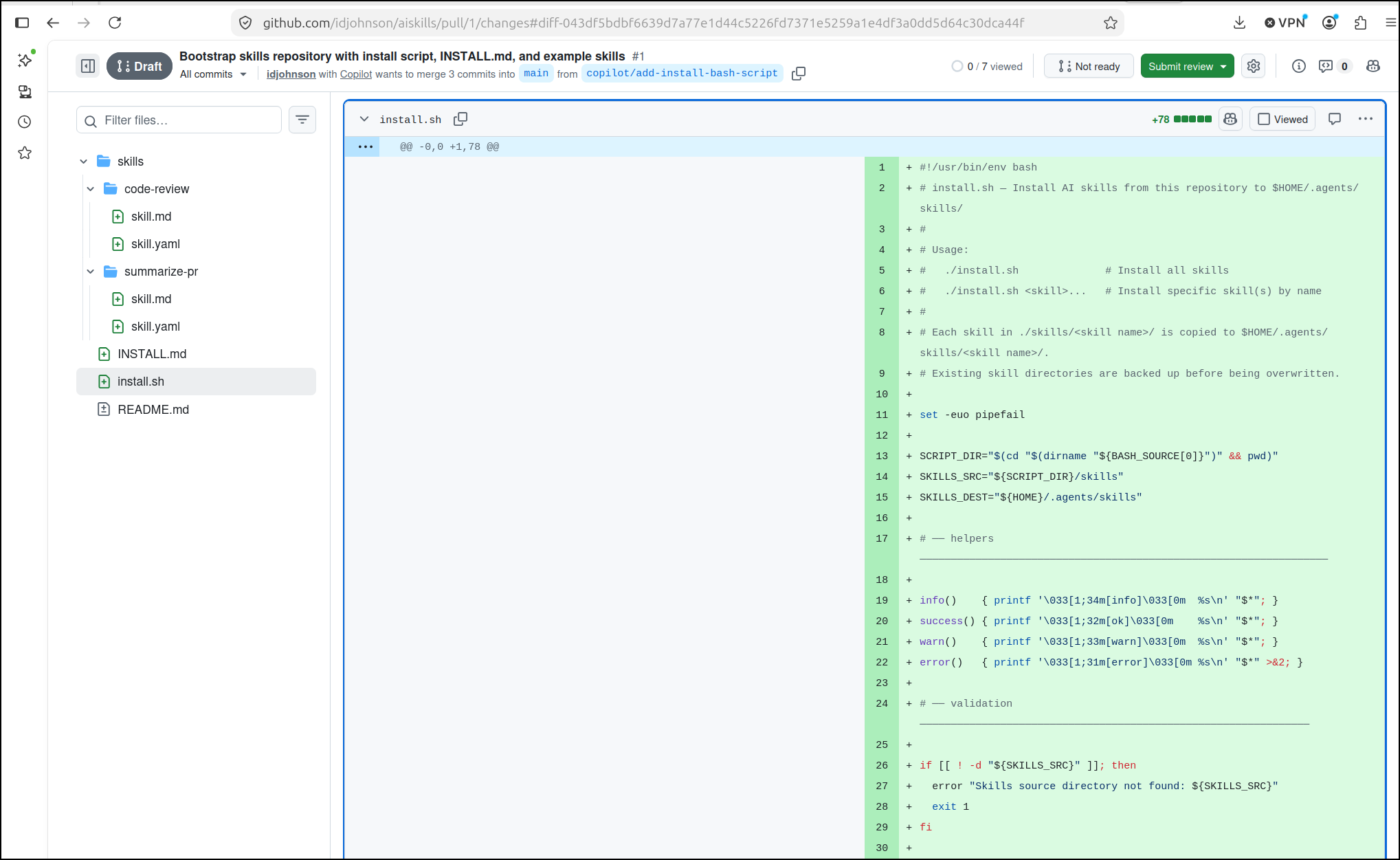Click line number 13 in the diff
1400x860 pixels.
(882, 456)
